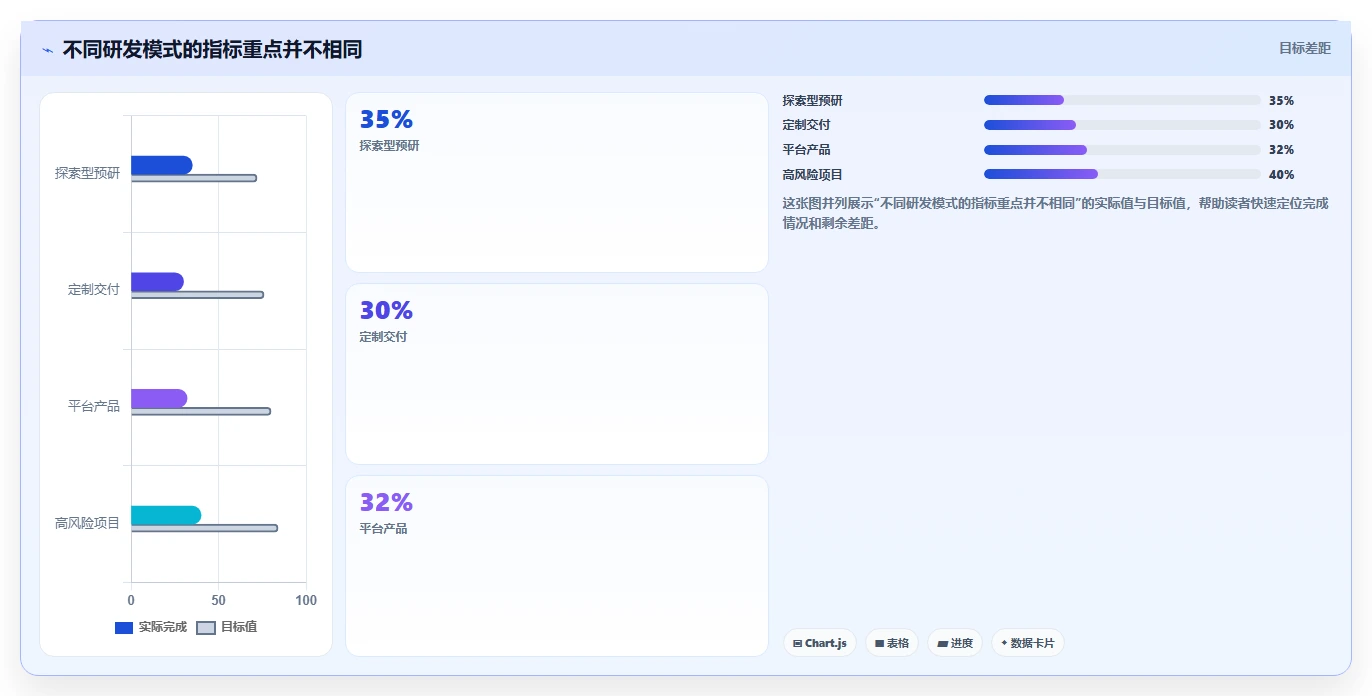Click the x-axis tick label 100
1372x696 pixels.
click(x=306, y=601)
